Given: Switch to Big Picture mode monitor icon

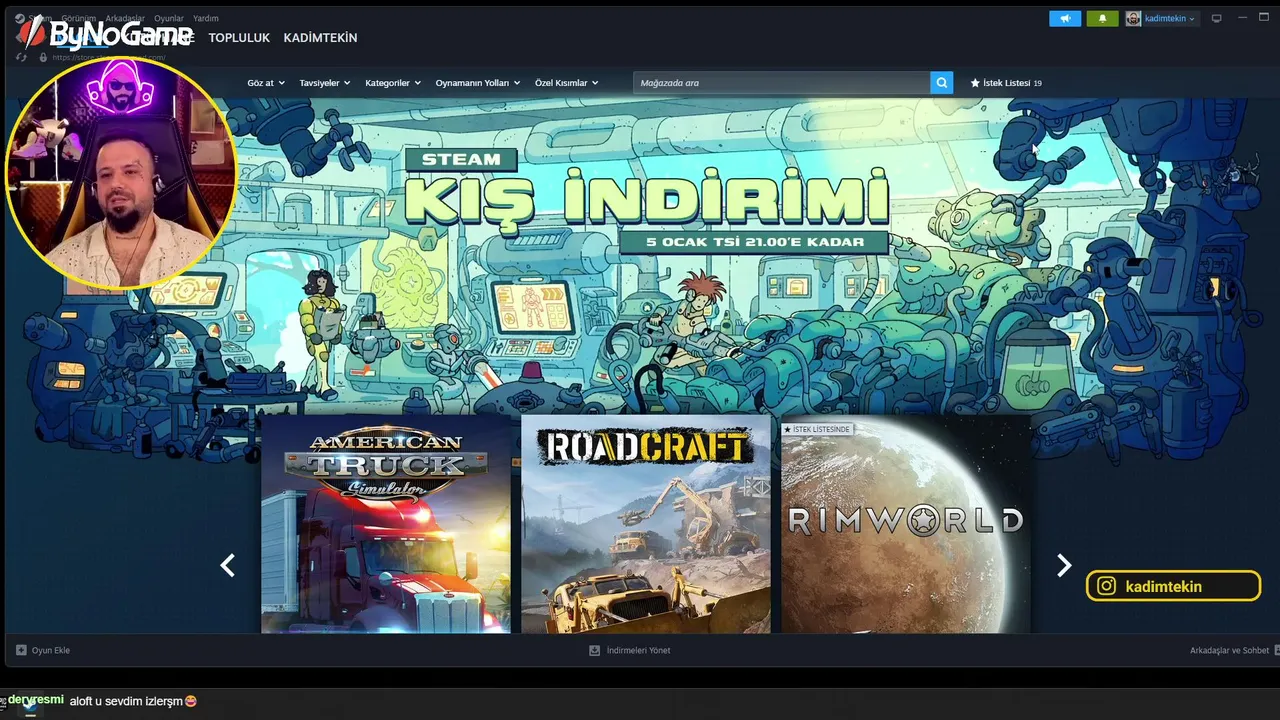Looking at the screenshot, I should coord(1216,18).
